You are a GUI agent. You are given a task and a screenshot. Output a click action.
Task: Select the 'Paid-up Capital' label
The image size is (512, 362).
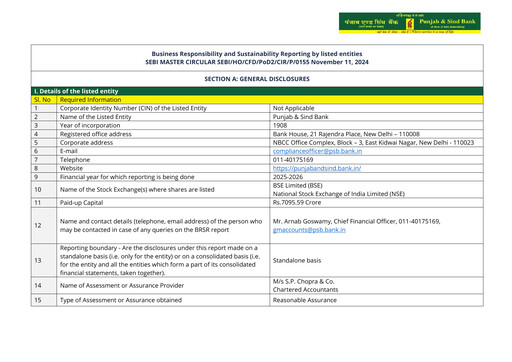click(81, 203)
